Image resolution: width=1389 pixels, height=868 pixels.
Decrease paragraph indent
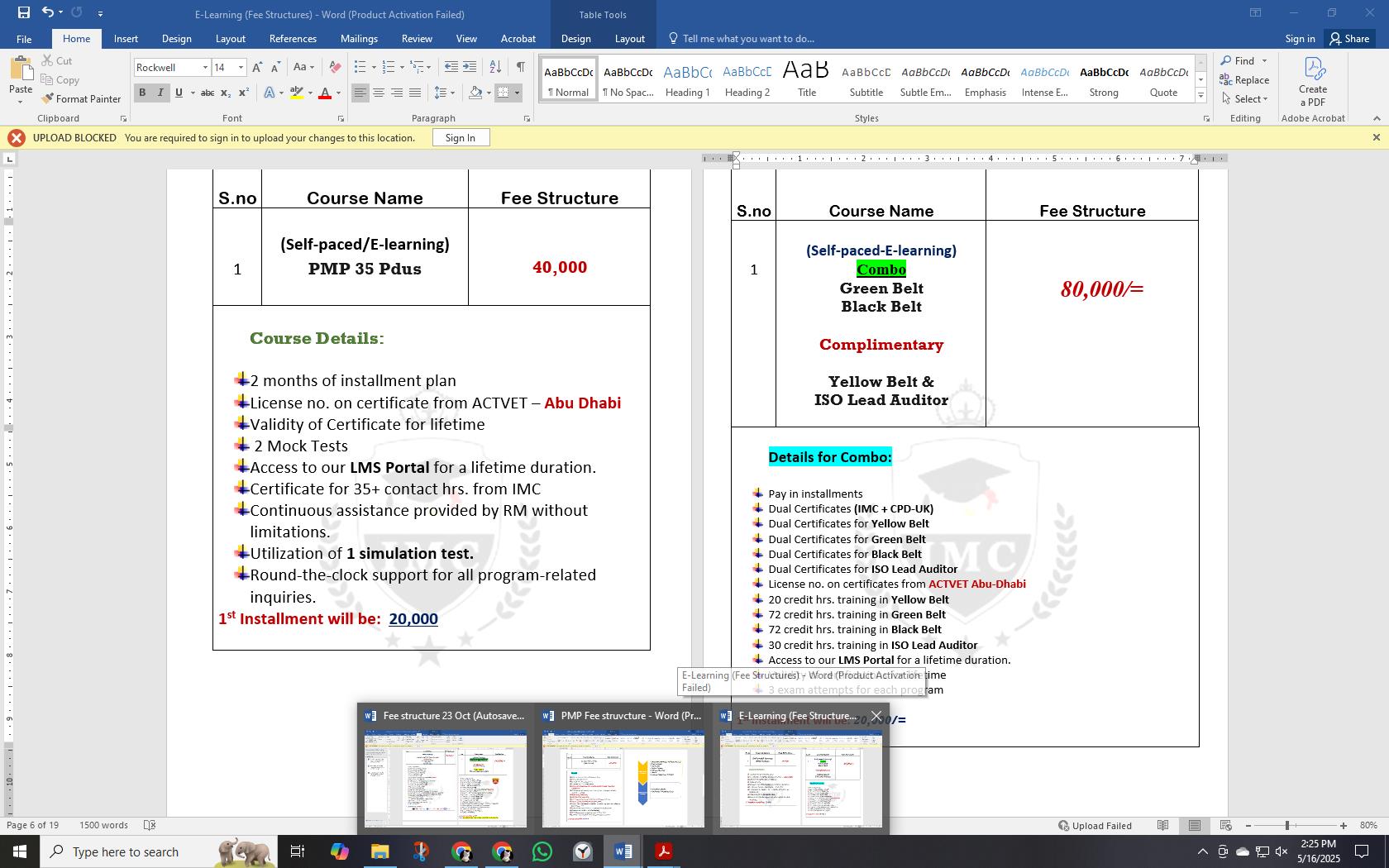(451, 67)
